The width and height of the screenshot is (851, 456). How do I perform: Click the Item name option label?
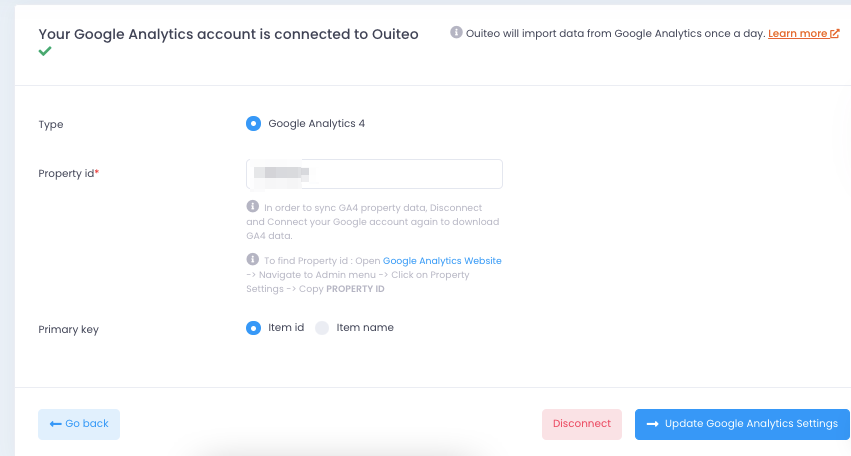pyautogui.click(x=365, y=327)
